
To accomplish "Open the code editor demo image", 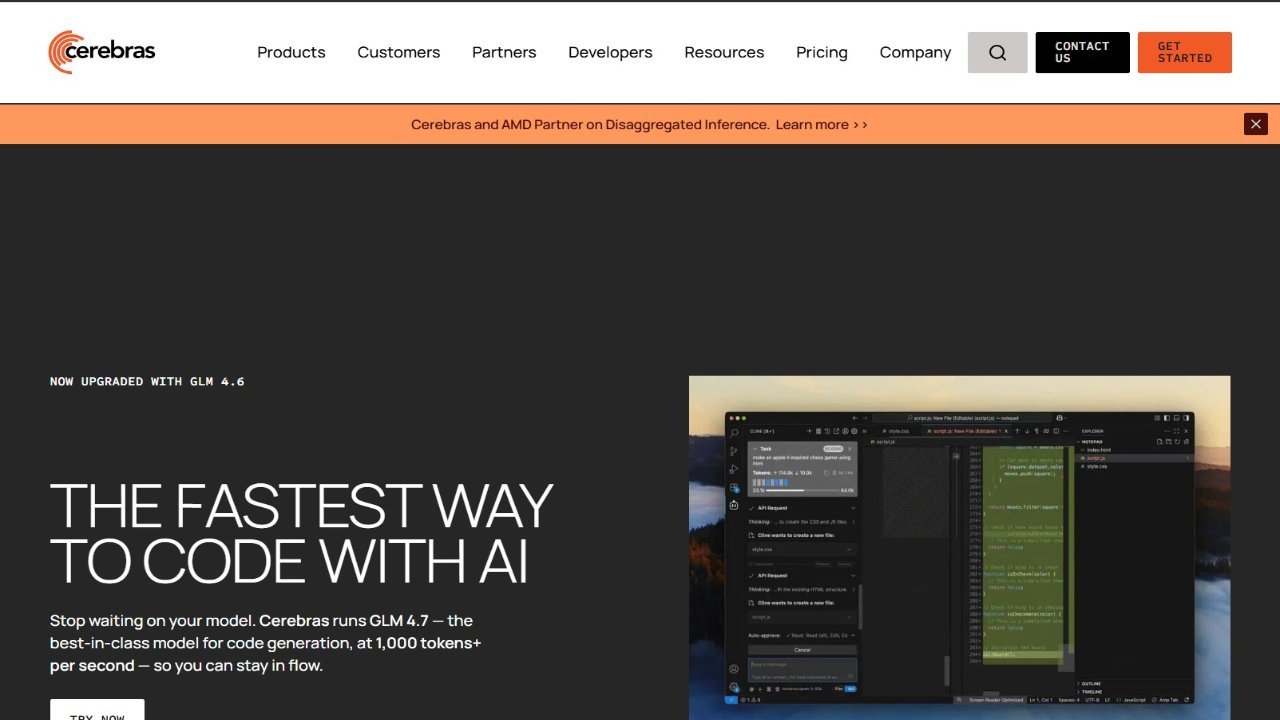I will (960, 548).
